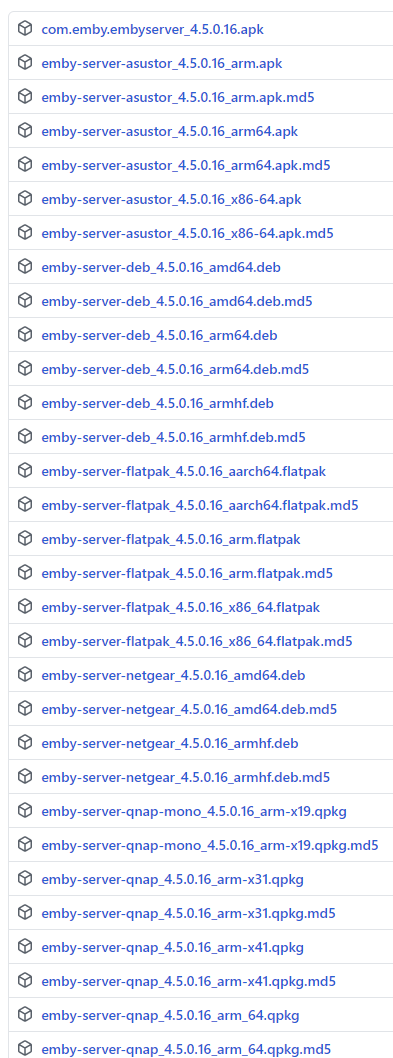393x1058 pixels.
Task: Download emby-server-qnap_4.5.0.16_arm_64.qpkg file
Action: click(x=170, y=1015)
